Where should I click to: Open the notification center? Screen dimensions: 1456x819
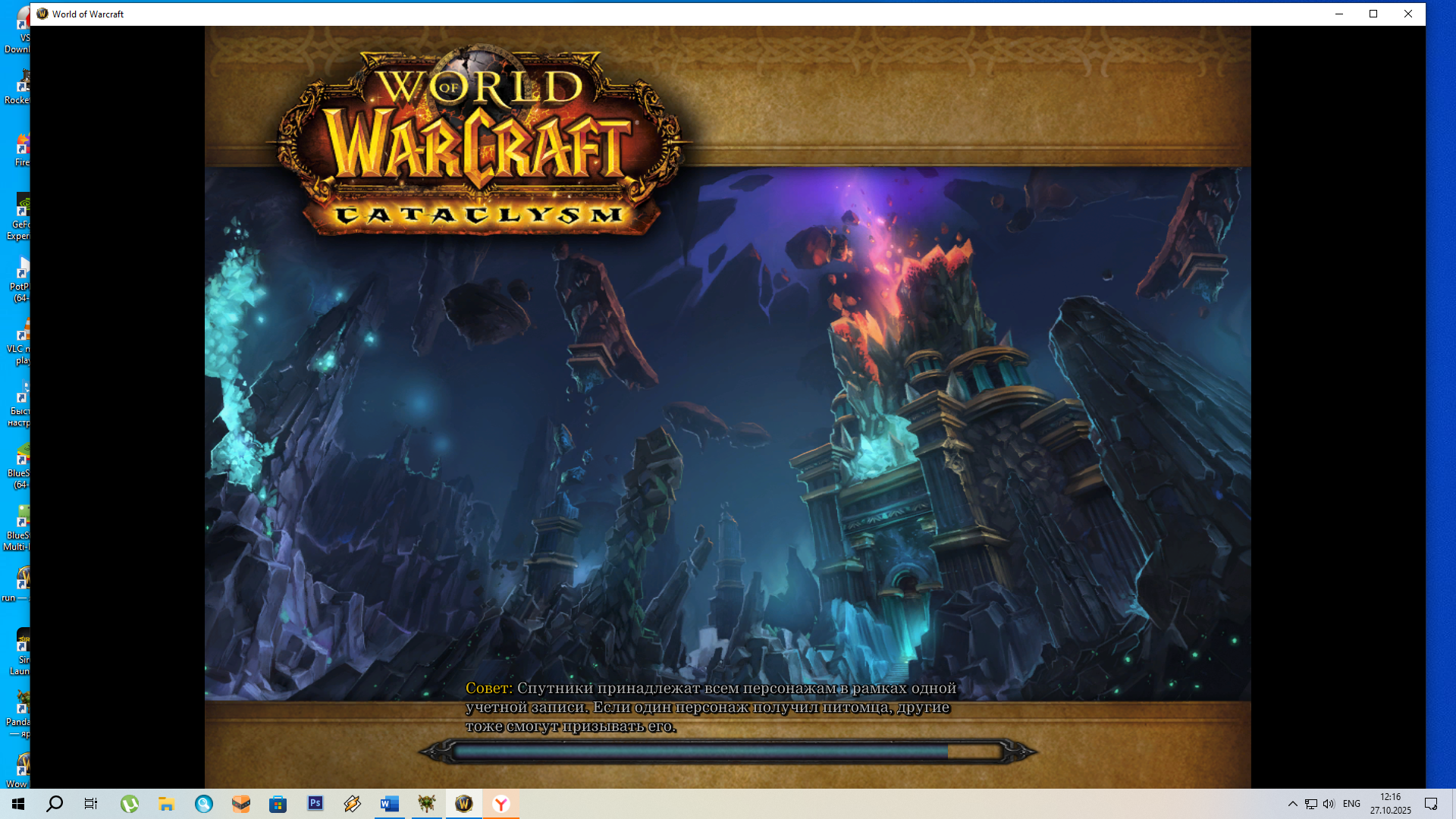pyautogui.click(x=1431, y=804)
